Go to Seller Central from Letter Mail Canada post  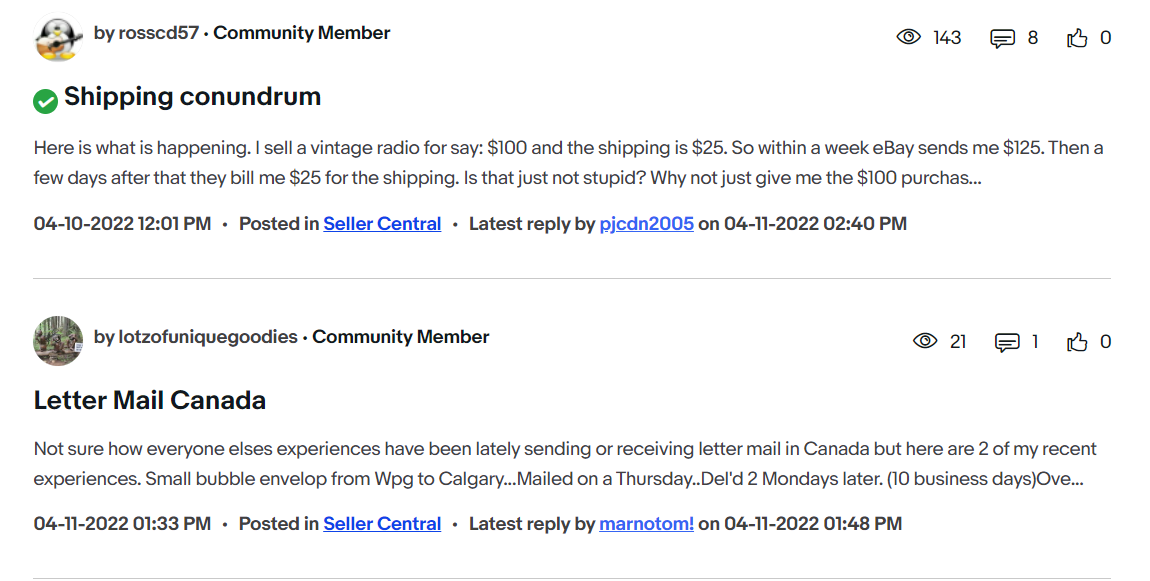click(382, 524)
